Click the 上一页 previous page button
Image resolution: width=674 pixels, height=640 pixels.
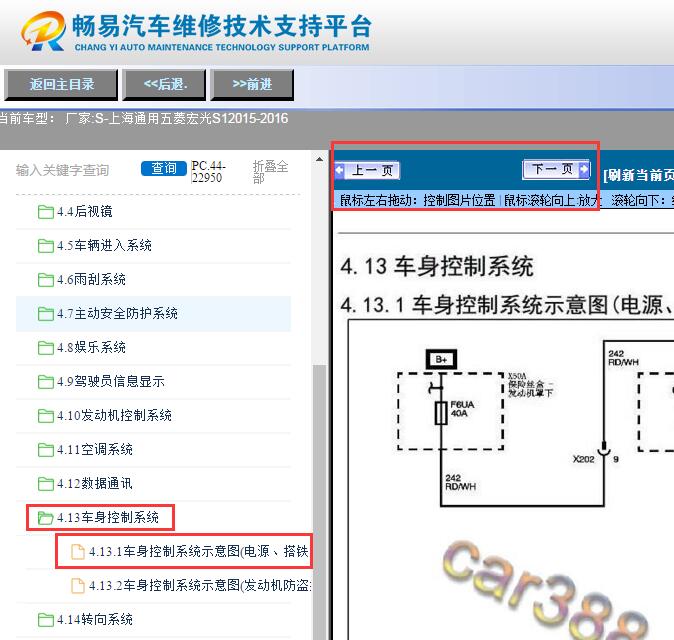pyautogui.click(x=368, y=170)
